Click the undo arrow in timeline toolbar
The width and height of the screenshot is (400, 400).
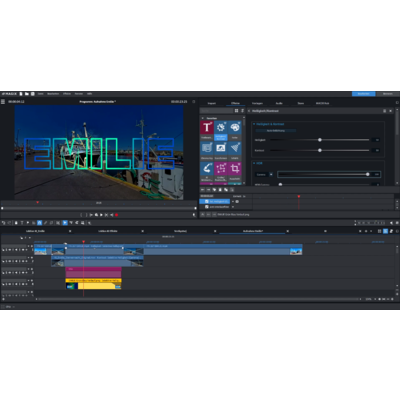pos(4,223)
